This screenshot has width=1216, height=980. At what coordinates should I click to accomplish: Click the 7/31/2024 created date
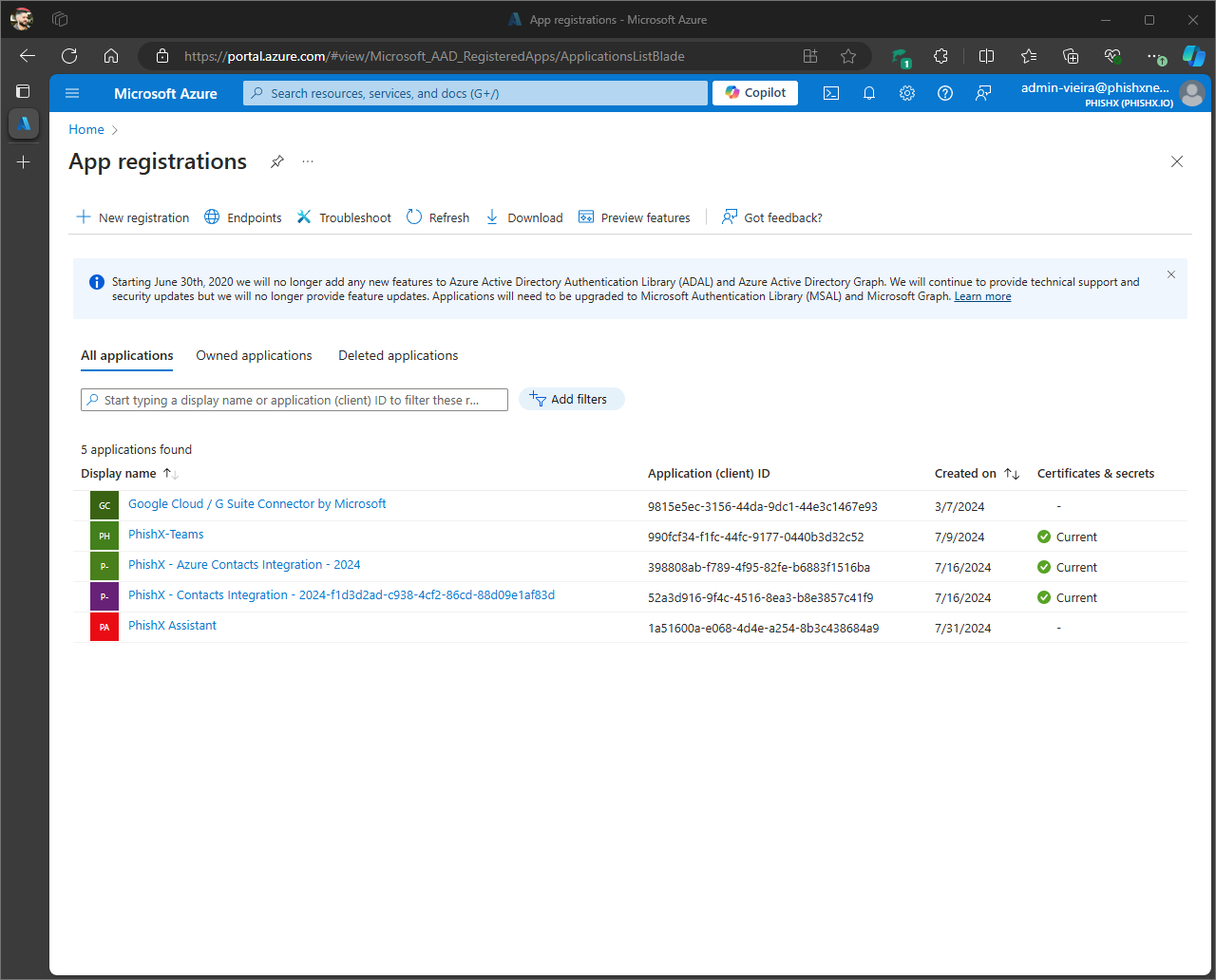click(962, 628)
